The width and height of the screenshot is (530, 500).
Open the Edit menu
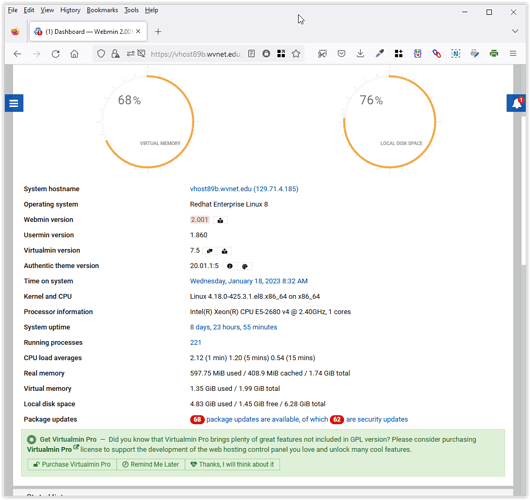[x=29, y=10]
